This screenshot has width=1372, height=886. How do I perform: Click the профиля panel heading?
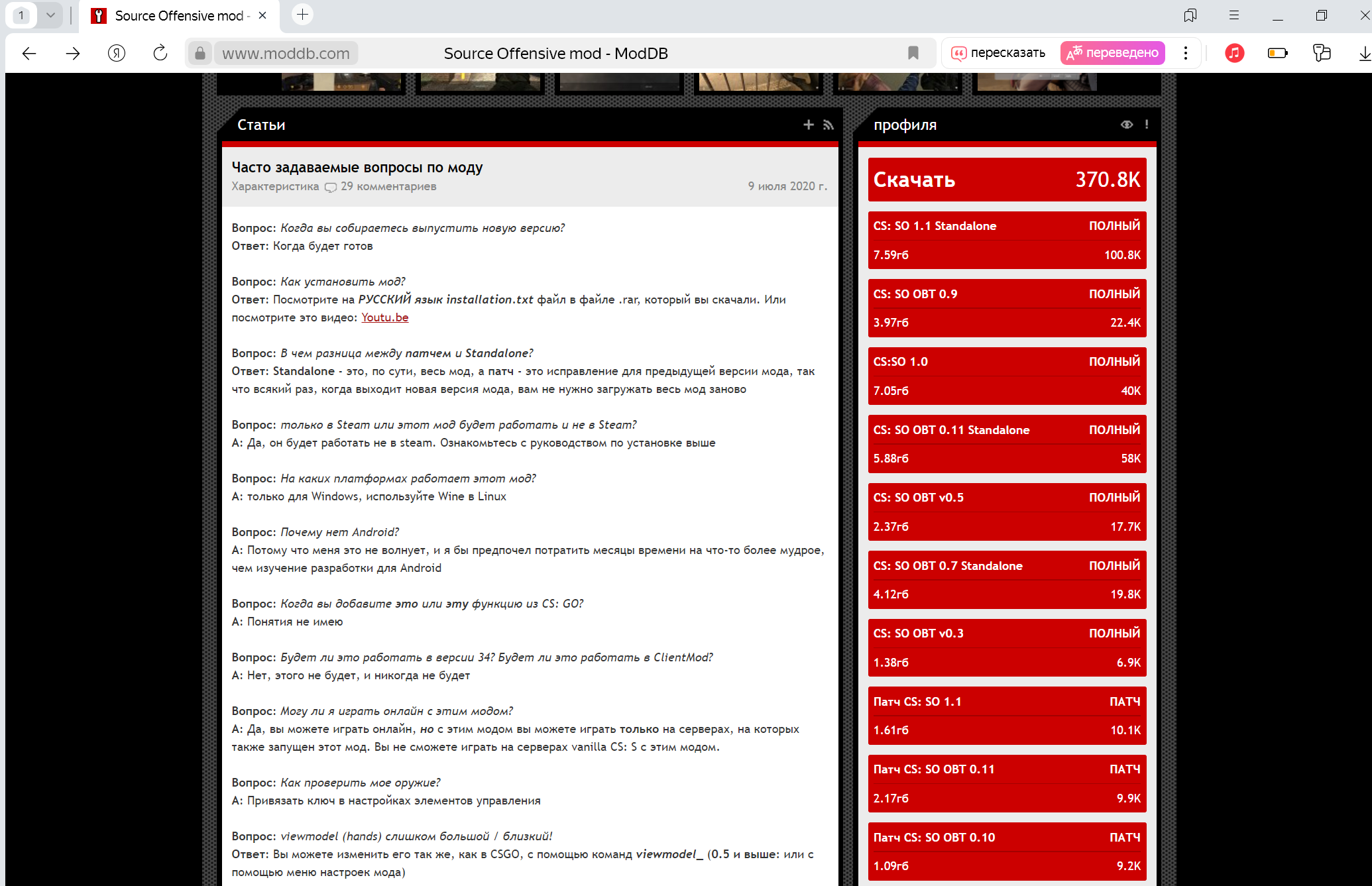click(x=905, y=125)
